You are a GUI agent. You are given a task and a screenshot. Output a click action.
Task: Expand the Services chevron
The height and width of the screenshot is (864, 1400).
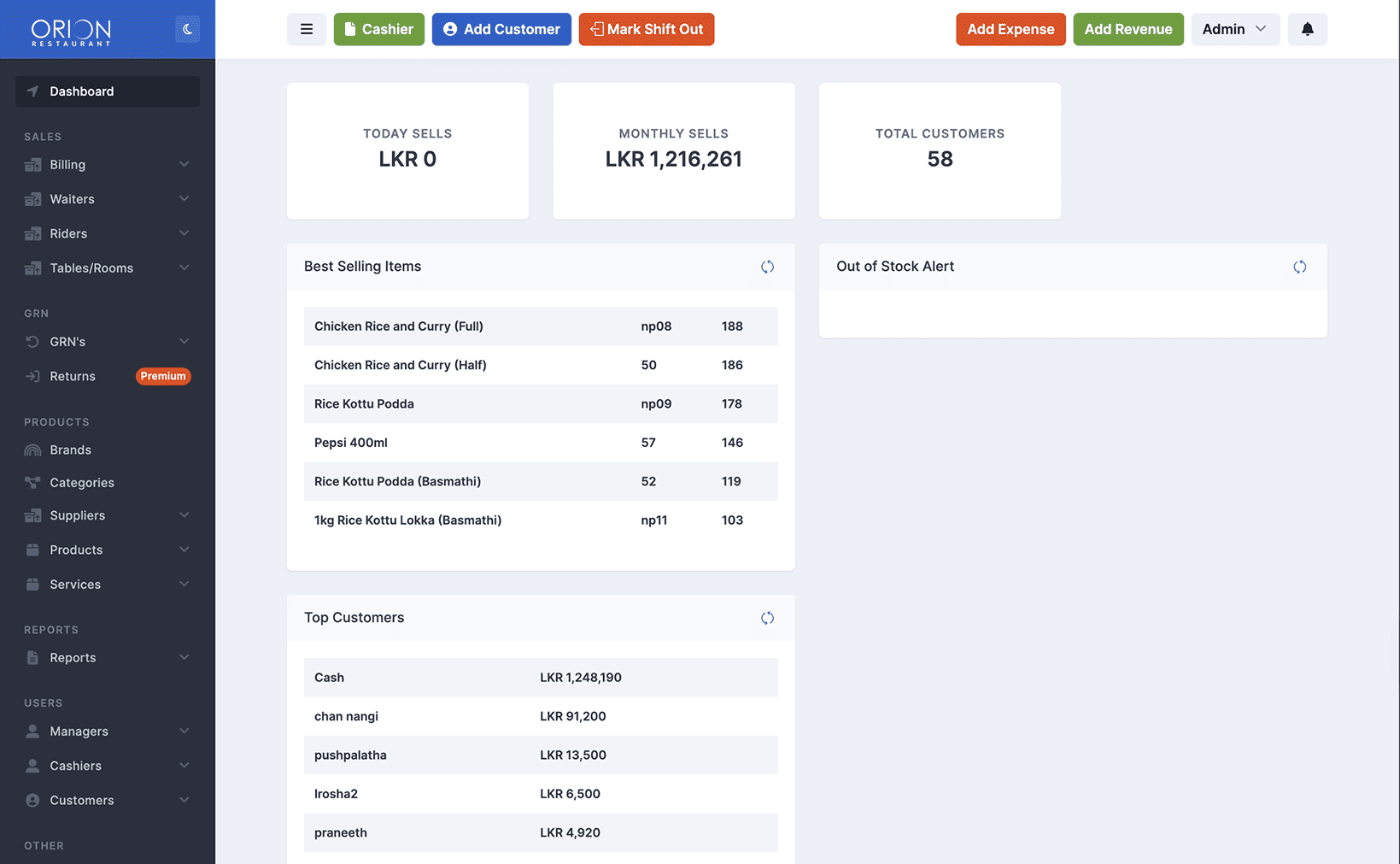[184, 584]
